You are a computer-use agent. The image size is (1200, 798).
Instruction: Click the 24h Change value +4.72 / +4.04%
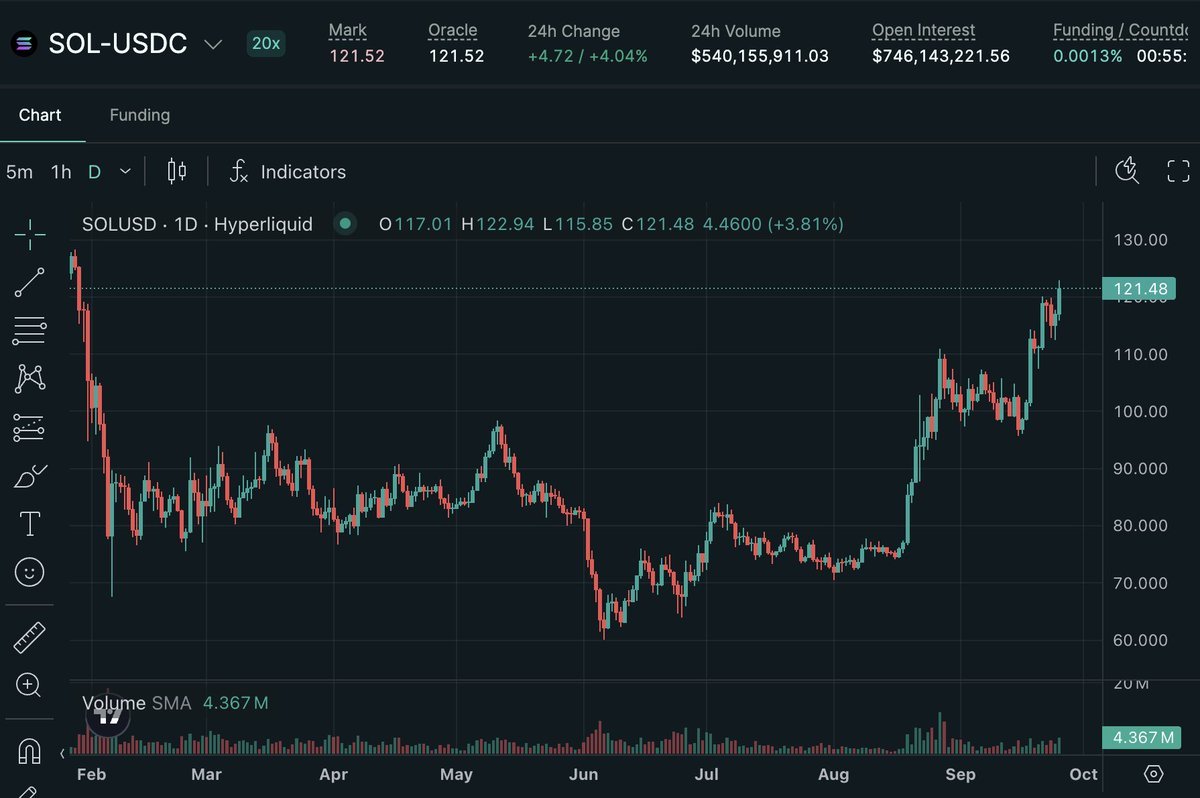coord(588,56)
